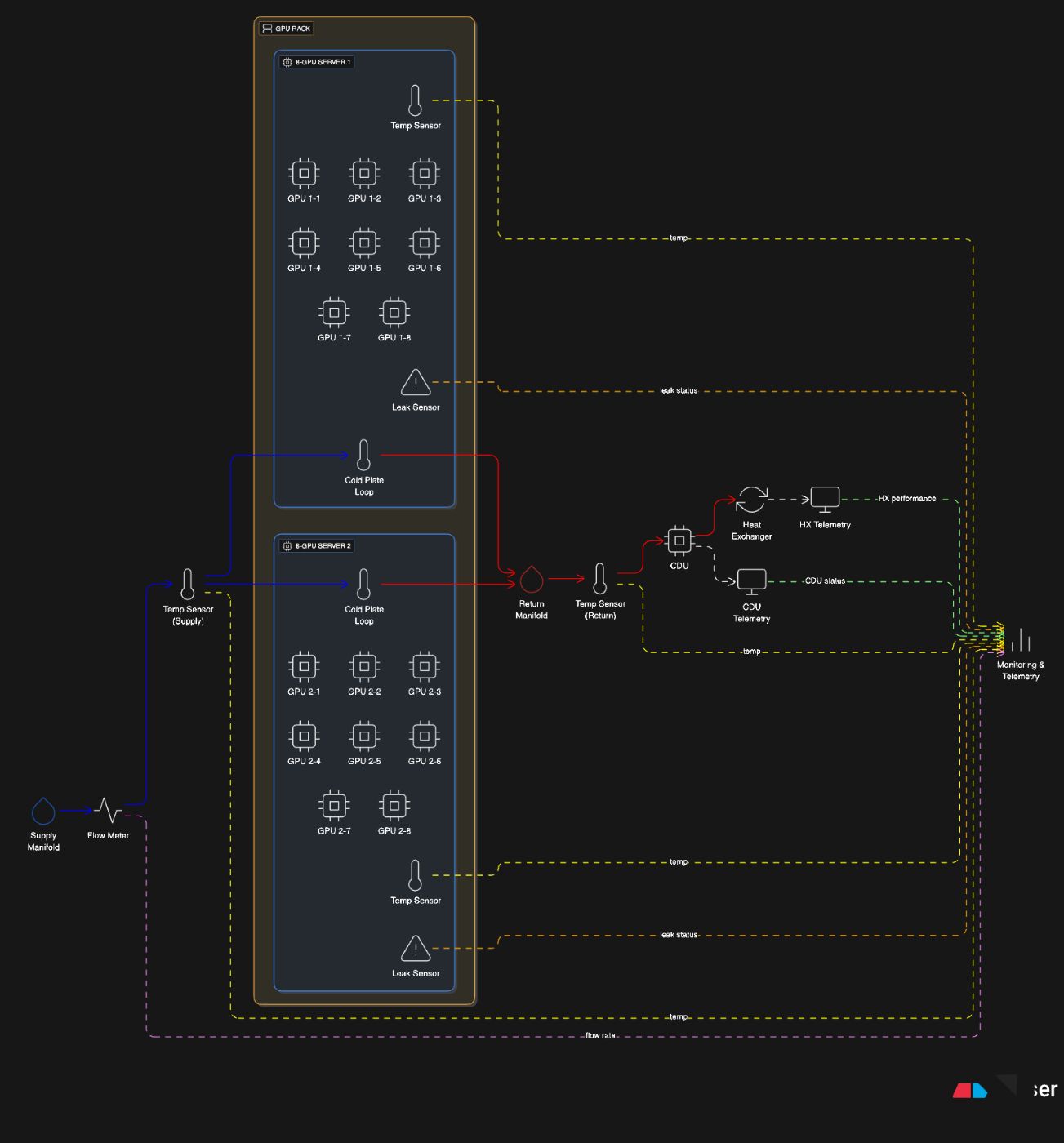Click the GPU 1-1 chip icon

[x=304, y=173]
